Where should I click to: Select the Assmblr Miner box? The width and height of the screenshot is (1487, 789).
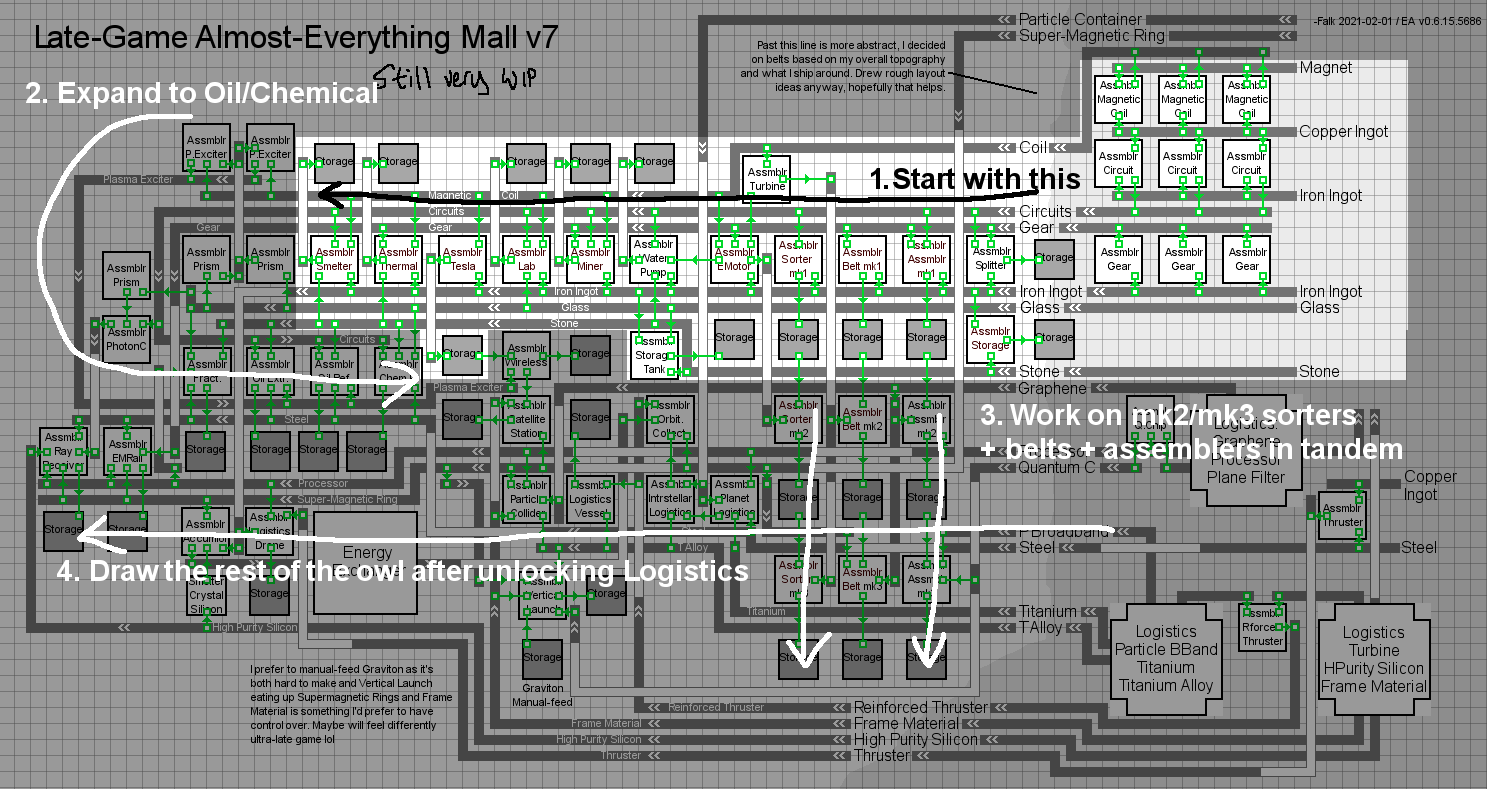(590, 259)
